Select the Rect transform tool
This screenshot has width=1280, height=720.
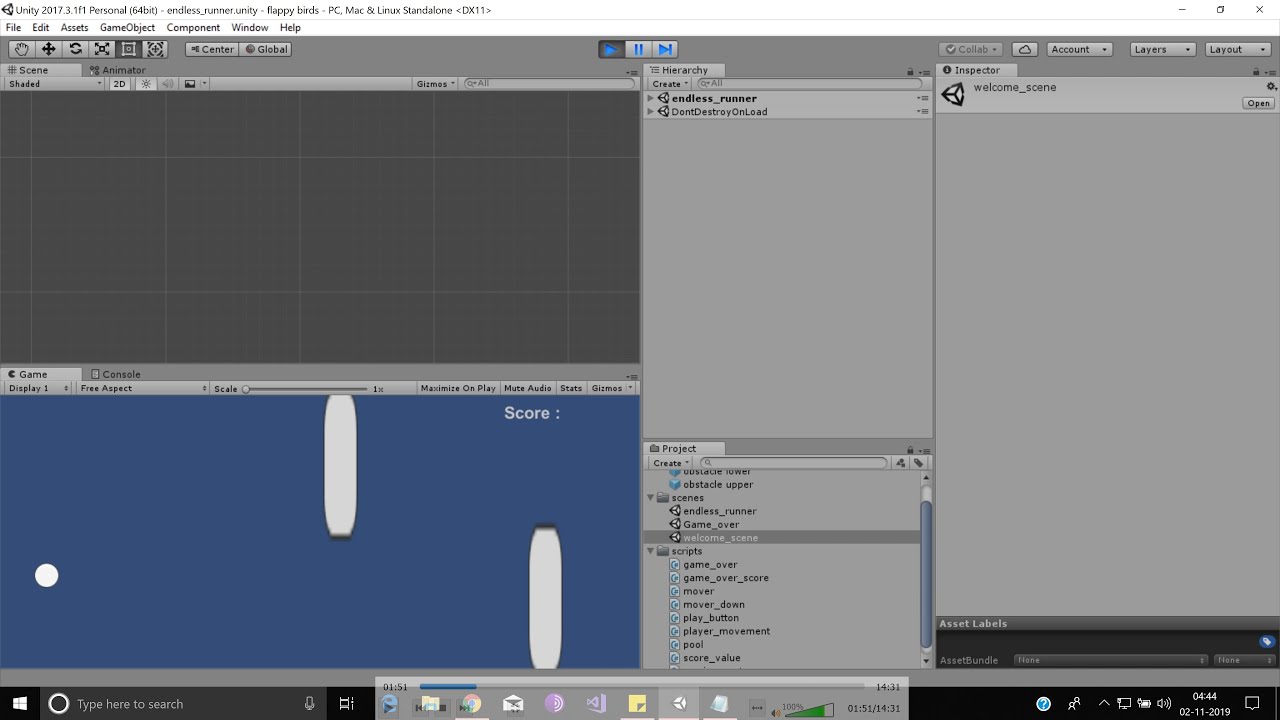pyautogui.click(x=129, y=49)
